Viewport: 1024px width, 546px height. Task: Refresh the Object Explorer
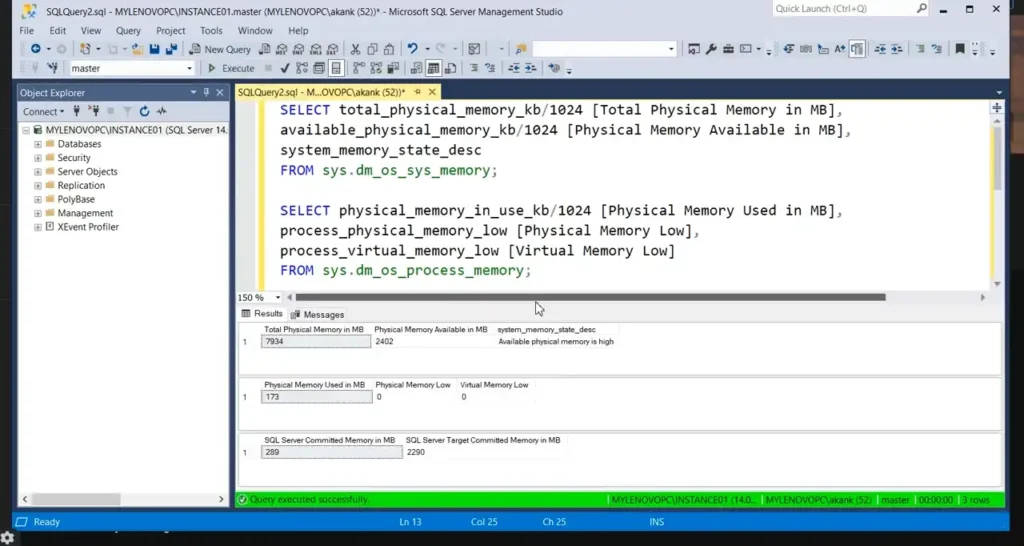pyautogui.click(x=144, y=111)
